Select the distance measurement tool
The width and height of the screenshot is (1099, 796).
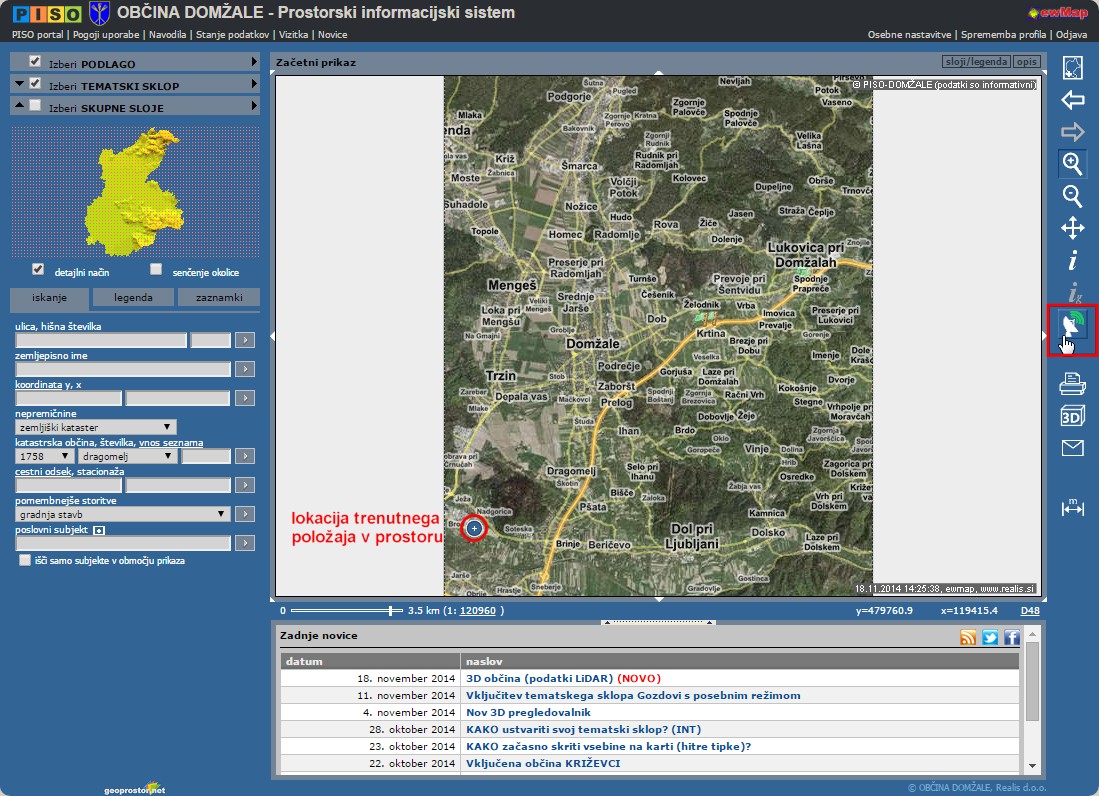1072,508
